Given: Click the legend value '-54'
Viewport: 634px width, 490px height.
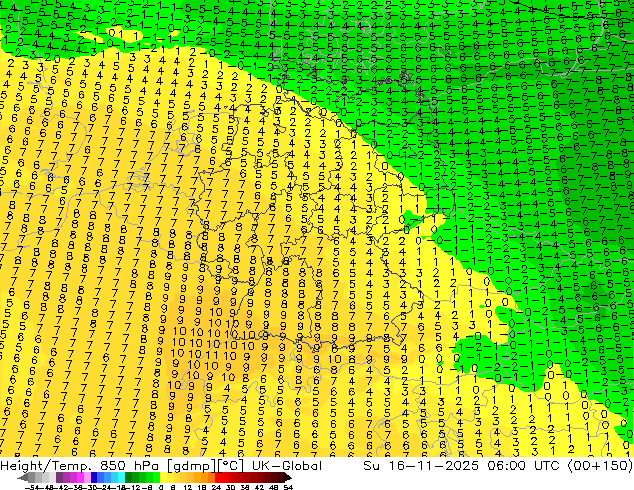Looking at the screenshot, I should point(32,488).
